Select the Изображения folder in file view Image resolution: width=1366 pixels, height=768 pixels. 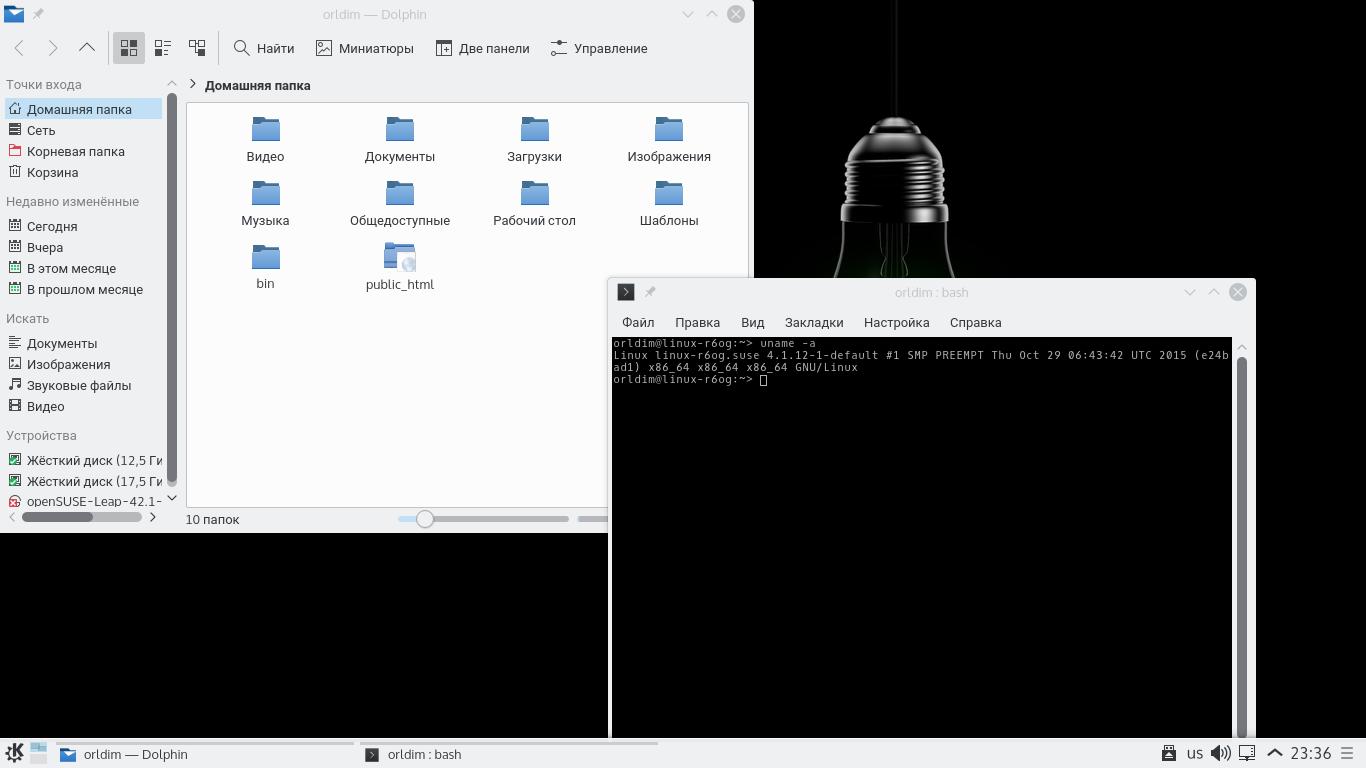(669, 138)
